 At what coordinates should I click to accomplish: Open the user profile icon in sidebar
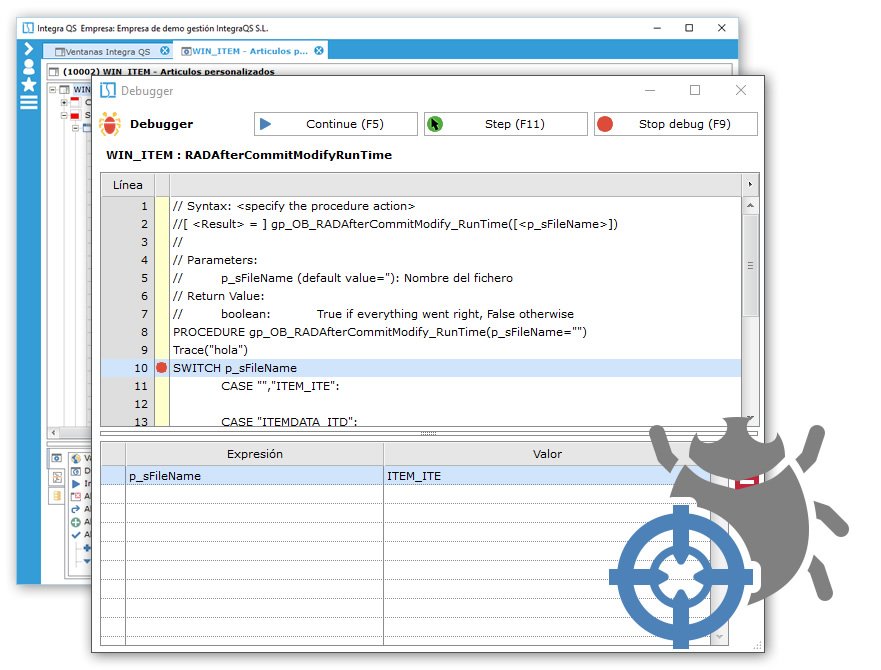[x=29, y=67]
